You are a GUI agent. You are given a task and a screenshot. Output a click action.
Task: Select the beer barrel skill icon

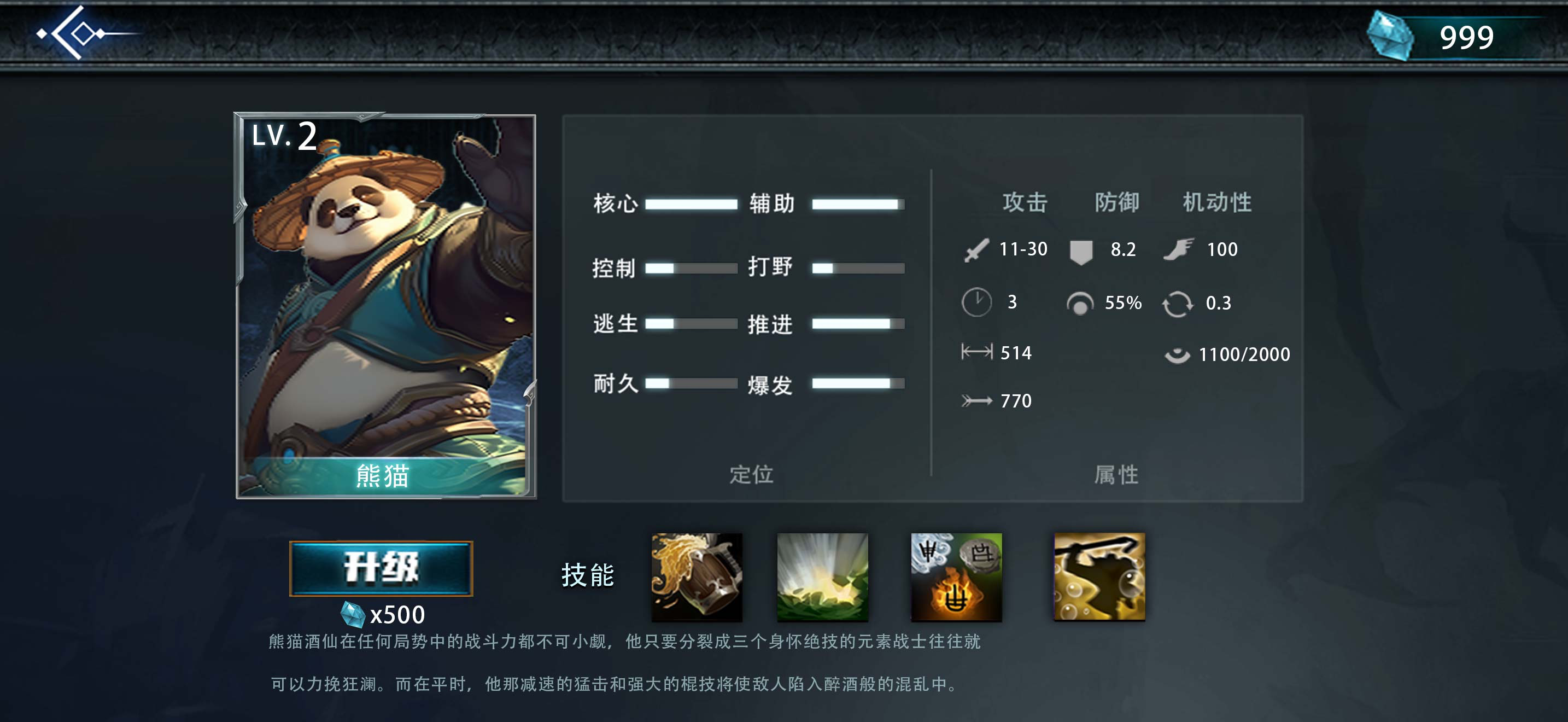click(697, 577)
